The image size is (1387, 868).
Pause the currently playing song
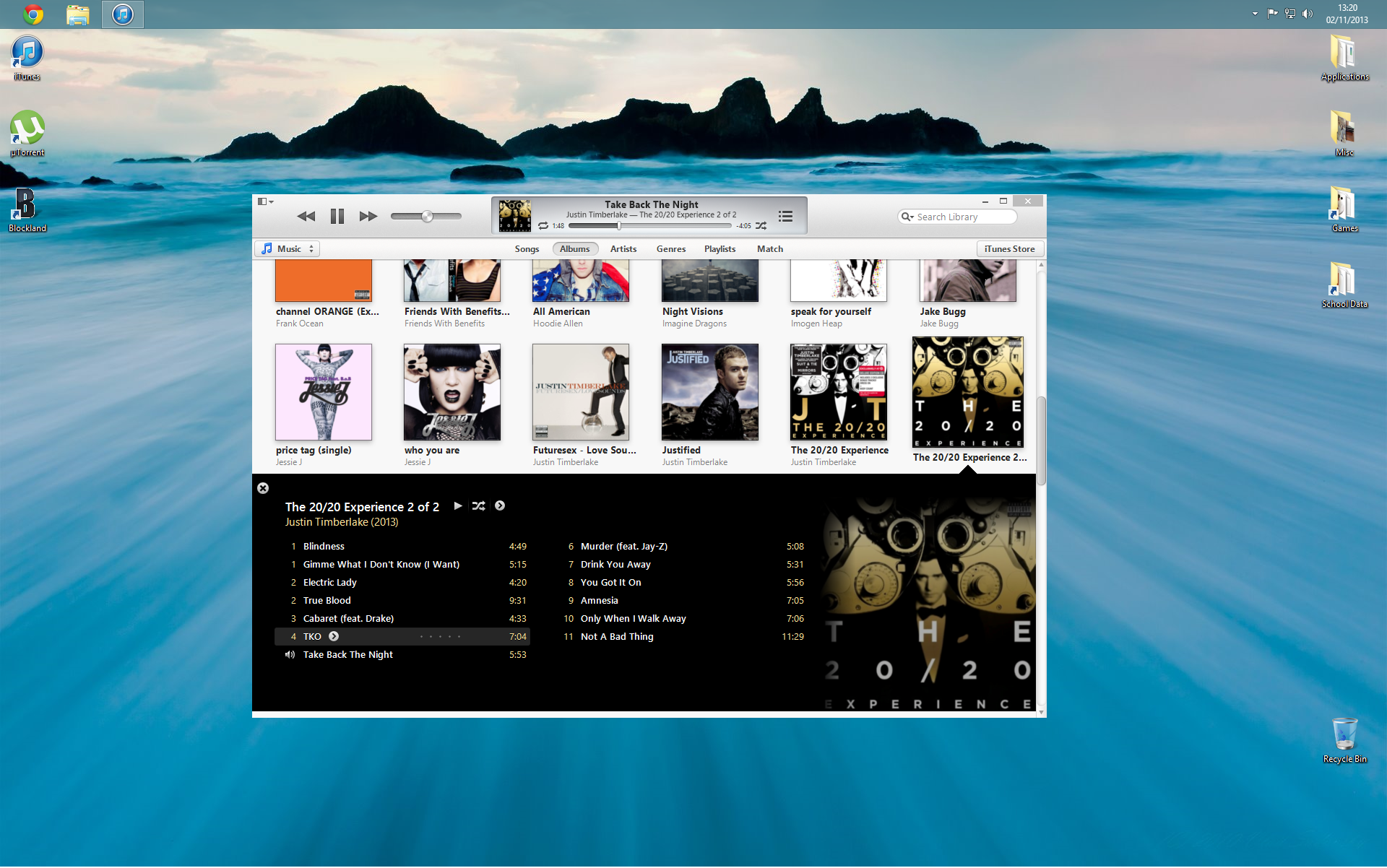point(337,216)
